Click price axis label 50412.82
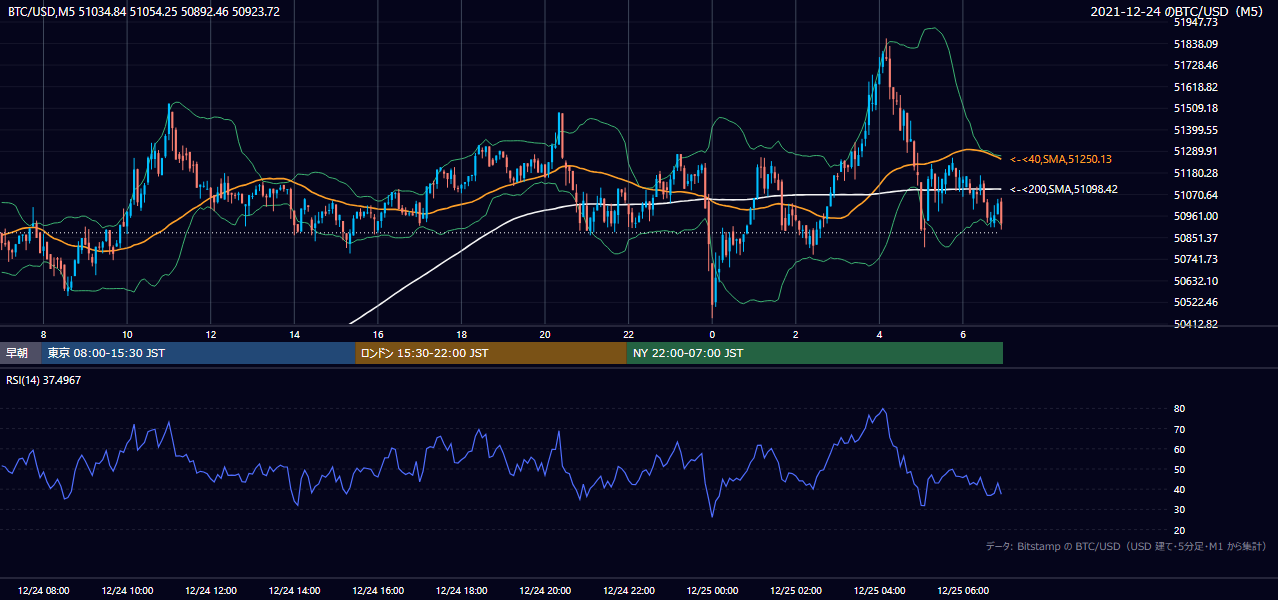The width and height of the screenshot is (1278, 600). [1196, 324]
